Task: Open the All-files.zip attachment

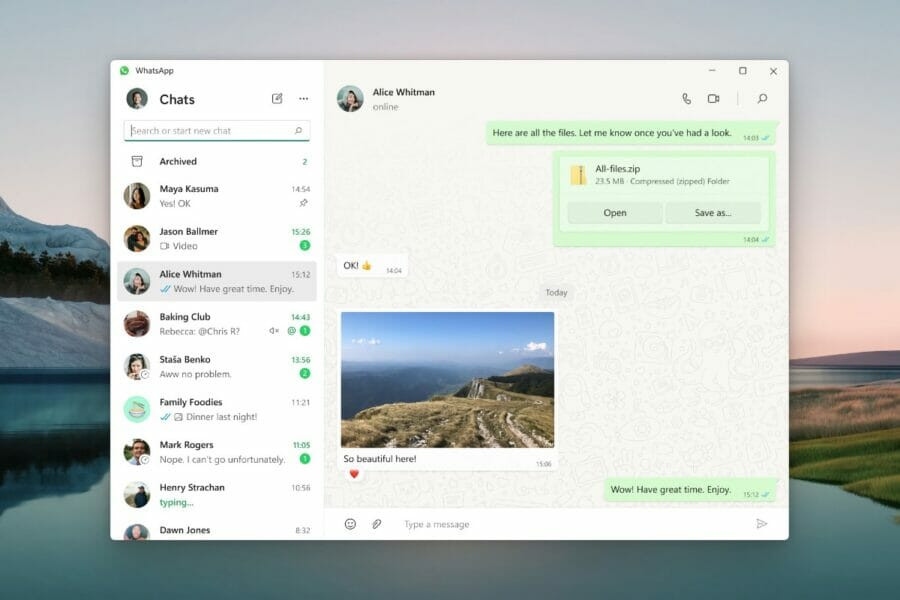Action: pos(615,213)
